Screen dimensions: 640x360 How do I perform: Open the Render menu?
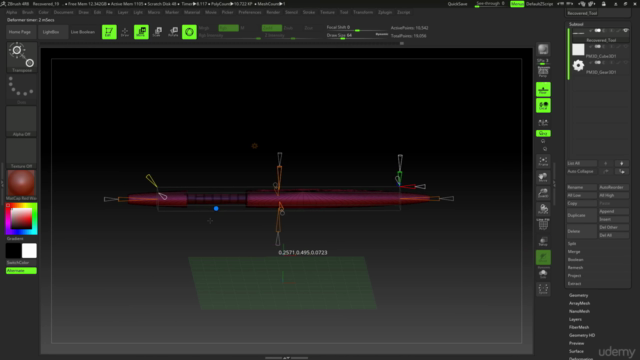(273, 12)
